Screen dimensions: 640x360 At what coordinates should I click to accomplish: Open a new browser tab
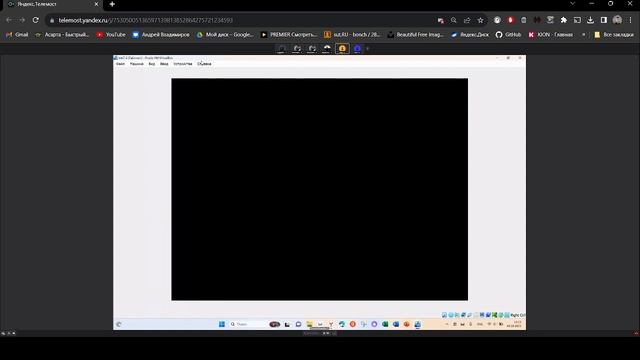pyautogui.click(x=112, y=4)
